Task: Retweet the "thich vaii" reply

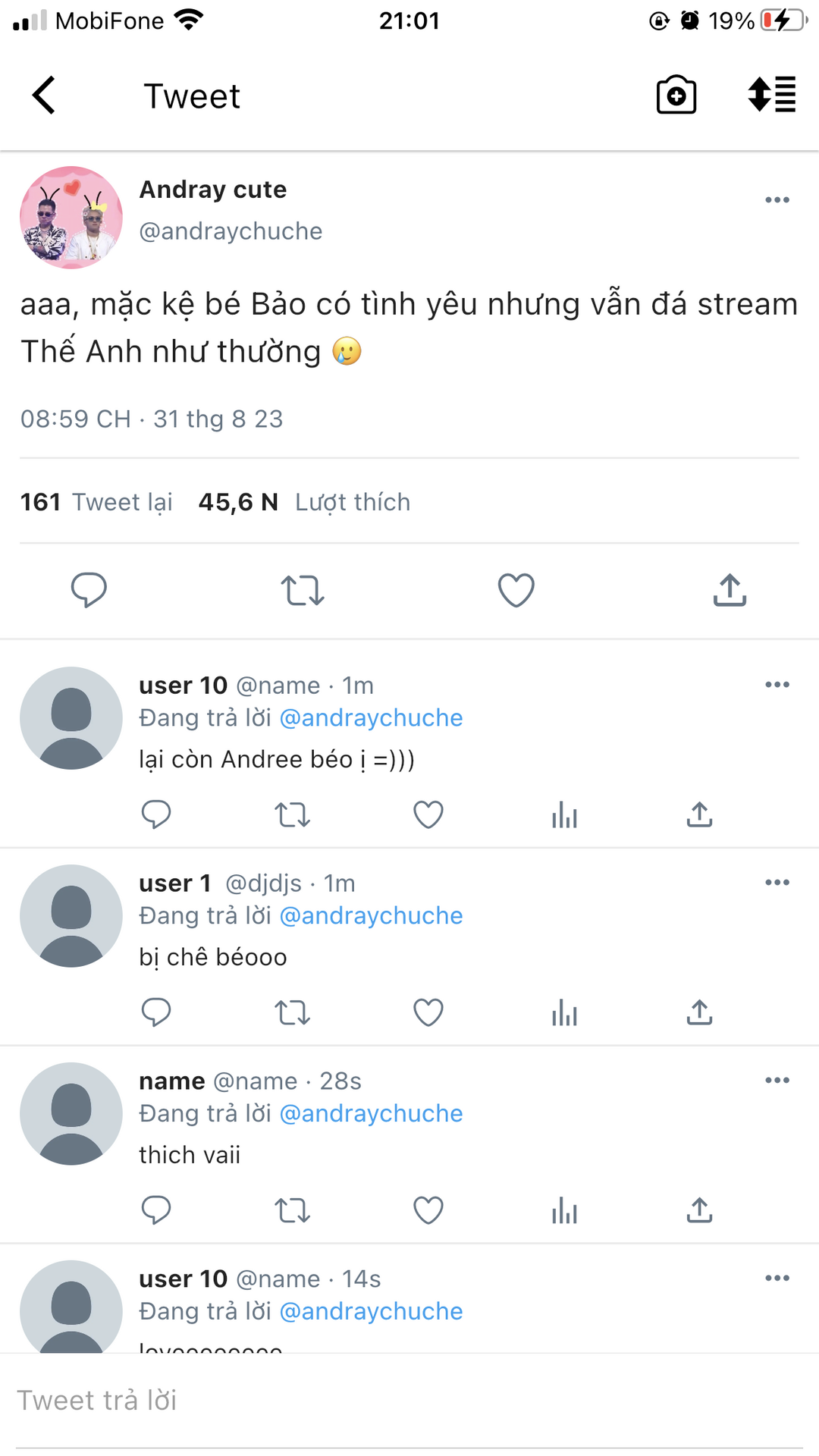Action: pos(292,1210)
